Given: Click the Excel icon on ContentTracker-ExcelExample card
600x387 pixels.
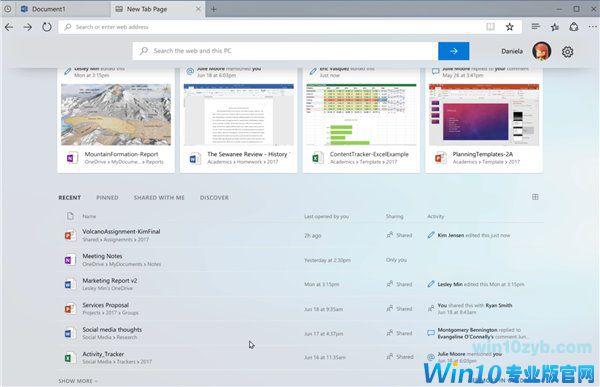Looking at the screenshot, I should [x=317, y=158].
